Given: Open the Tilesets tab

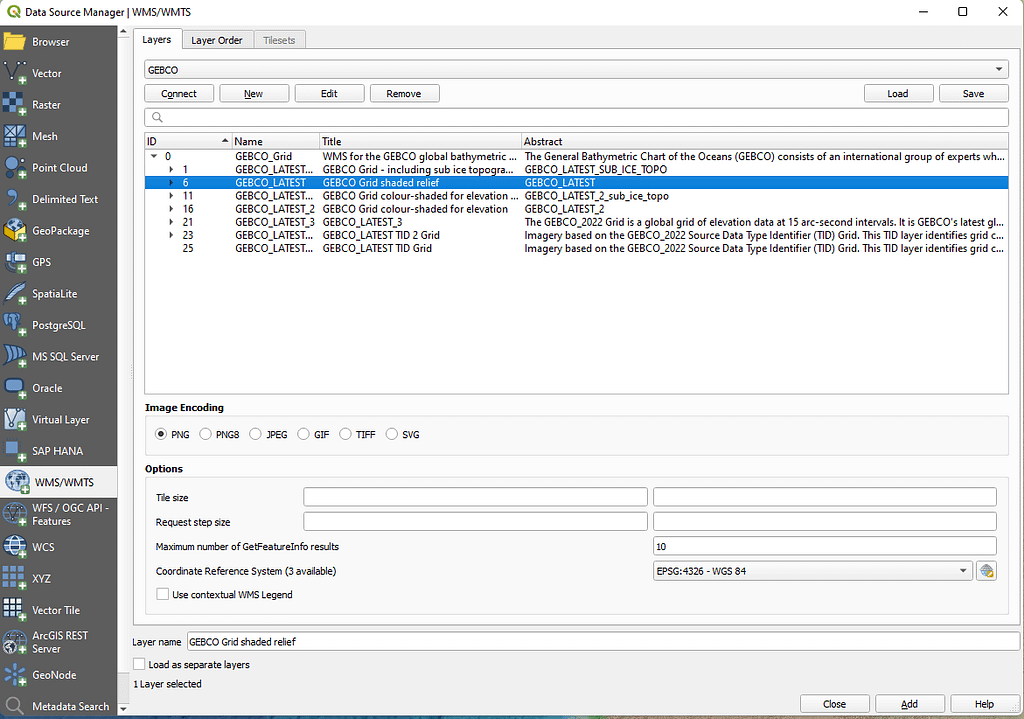Looking at the screenshot, I should click(279, 40).
